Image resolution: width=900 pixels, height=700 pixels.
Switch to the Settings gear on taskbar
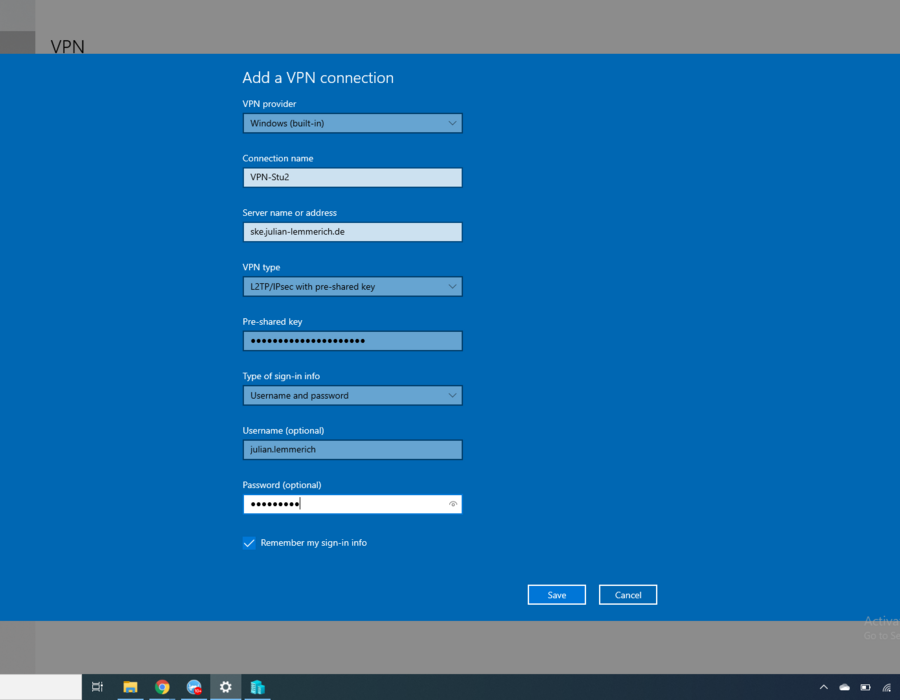click(226, 687)
